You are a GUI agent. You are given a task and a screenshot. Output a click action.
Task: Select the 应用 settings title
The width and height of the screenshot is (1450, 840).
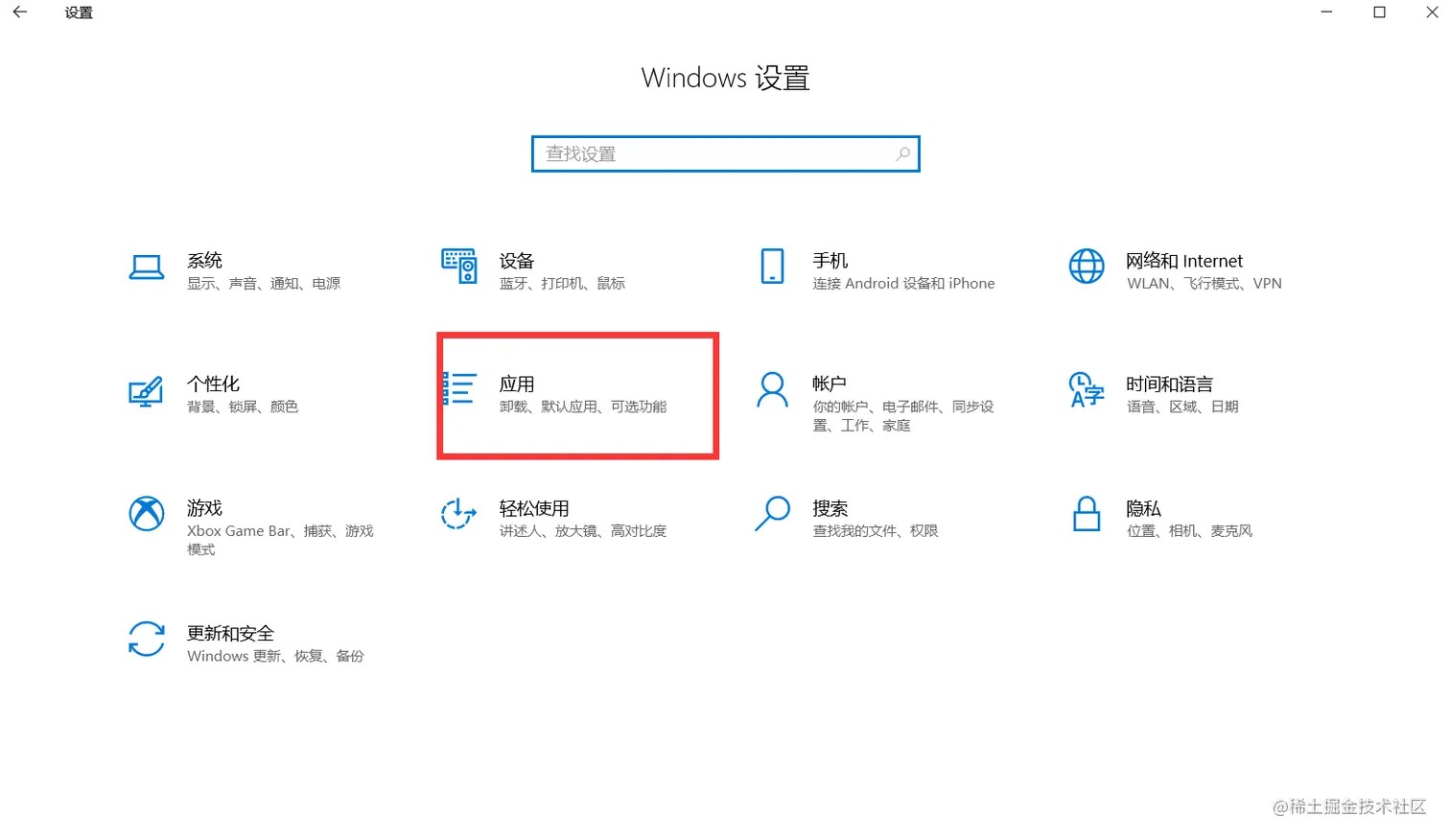point(517,385)
